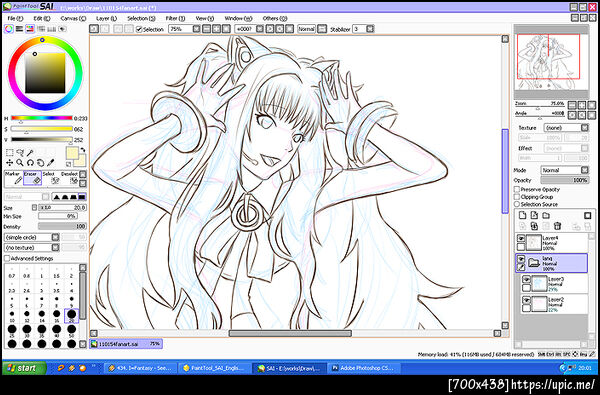Open the File menu
Image resolution: width=600 pixels, height=395 pixels.
15,18
